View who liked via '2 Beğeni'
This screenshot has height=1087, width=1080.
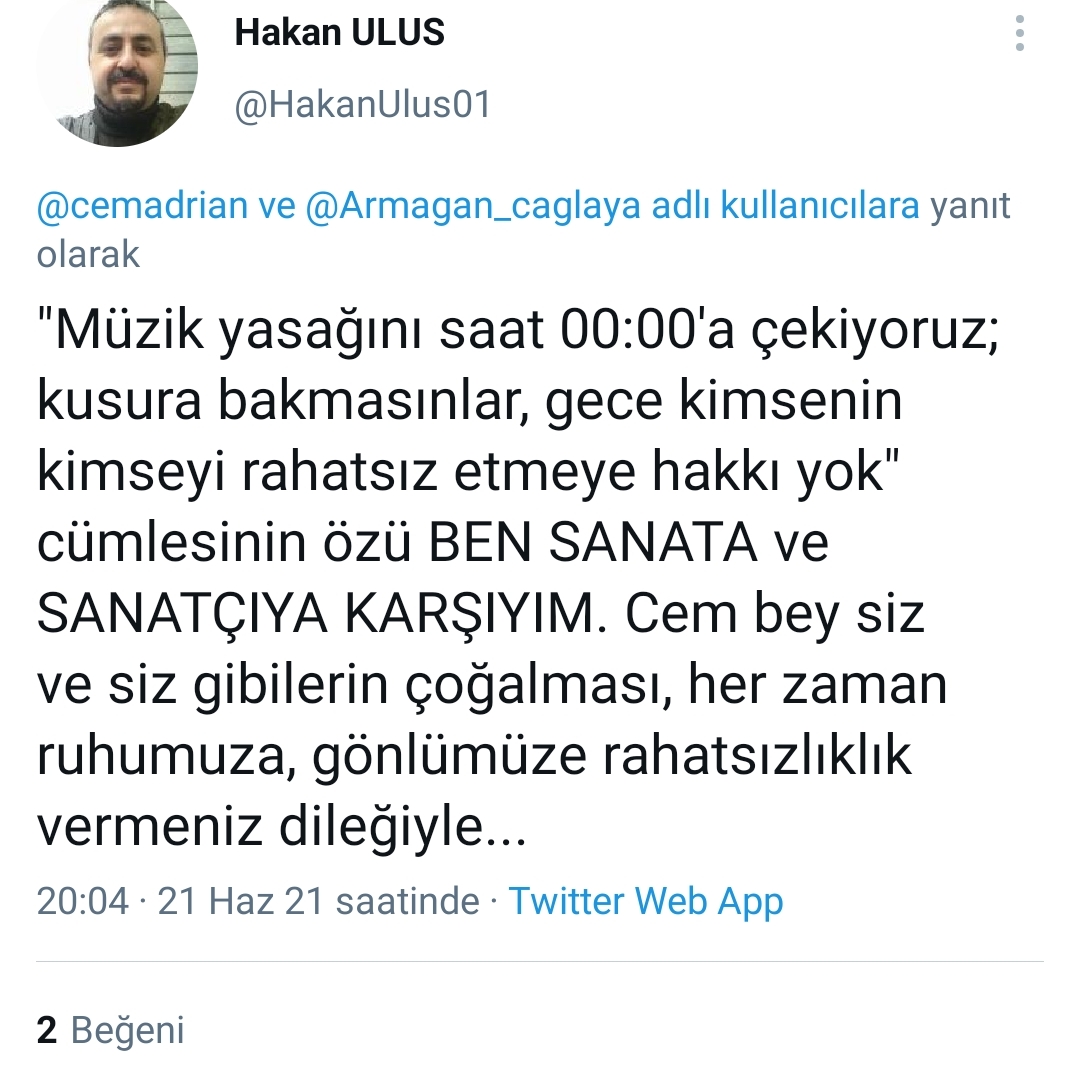pyautogui.click(x=111, y=1029)
